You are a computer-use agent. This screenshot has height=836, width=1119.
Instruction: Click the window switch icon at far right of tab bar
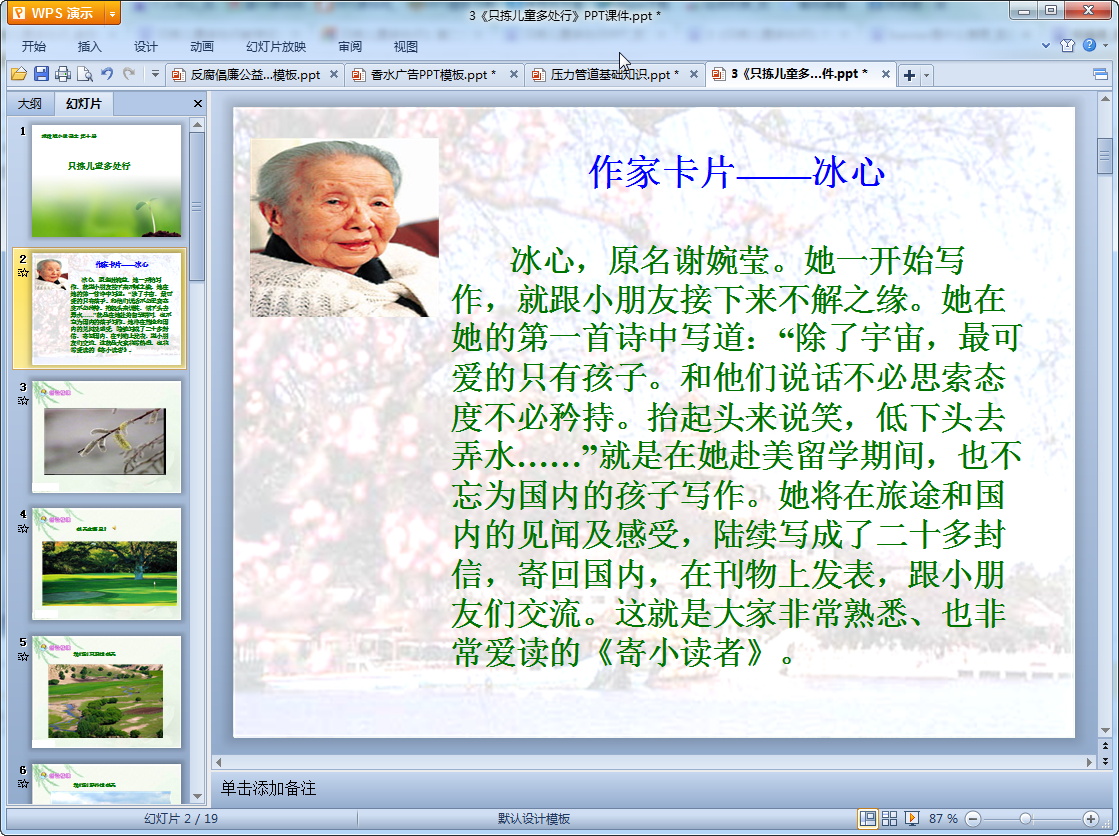tap(1100, 74)
